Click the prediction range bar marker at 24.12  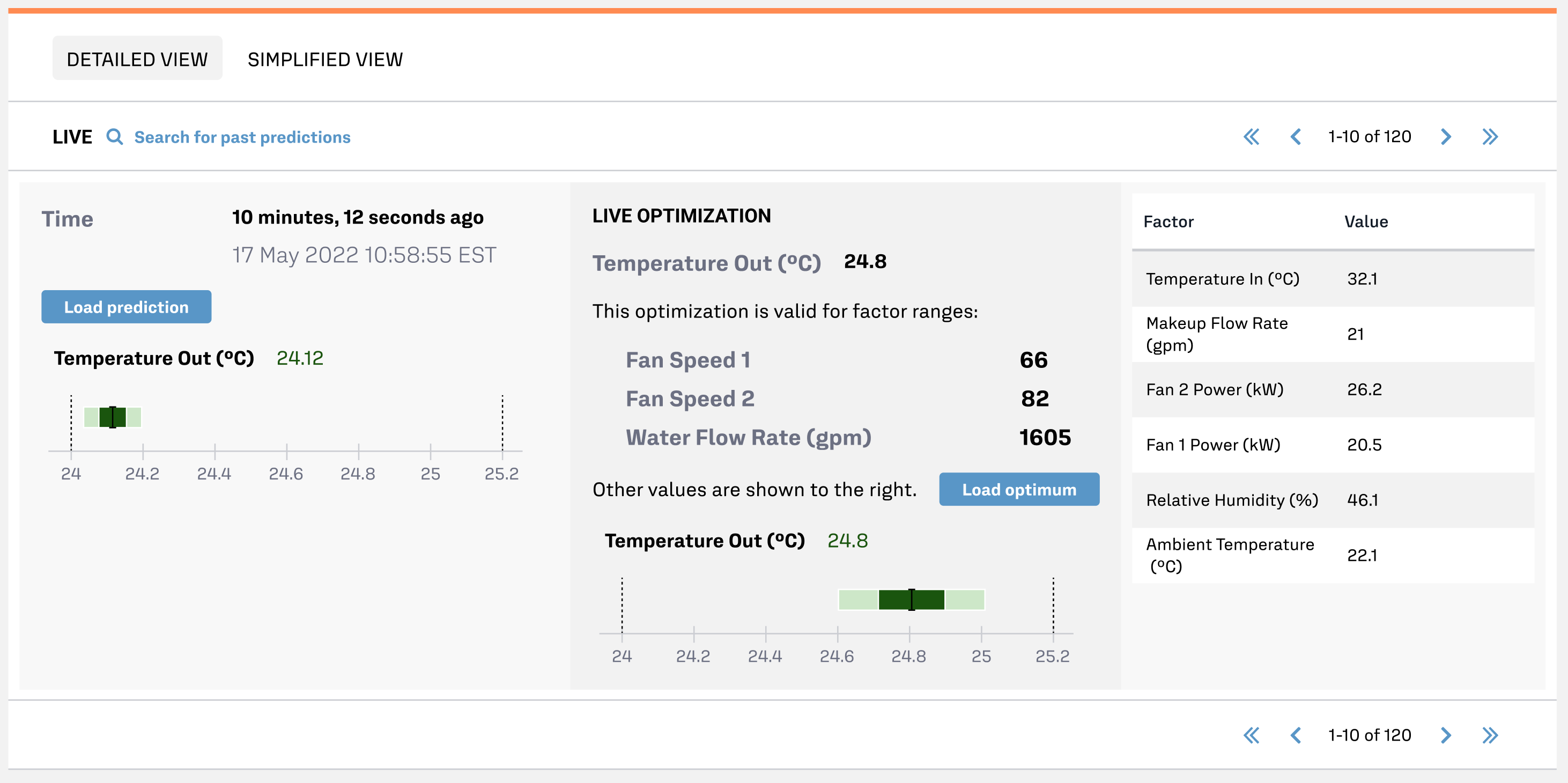[x=113, y=417]
